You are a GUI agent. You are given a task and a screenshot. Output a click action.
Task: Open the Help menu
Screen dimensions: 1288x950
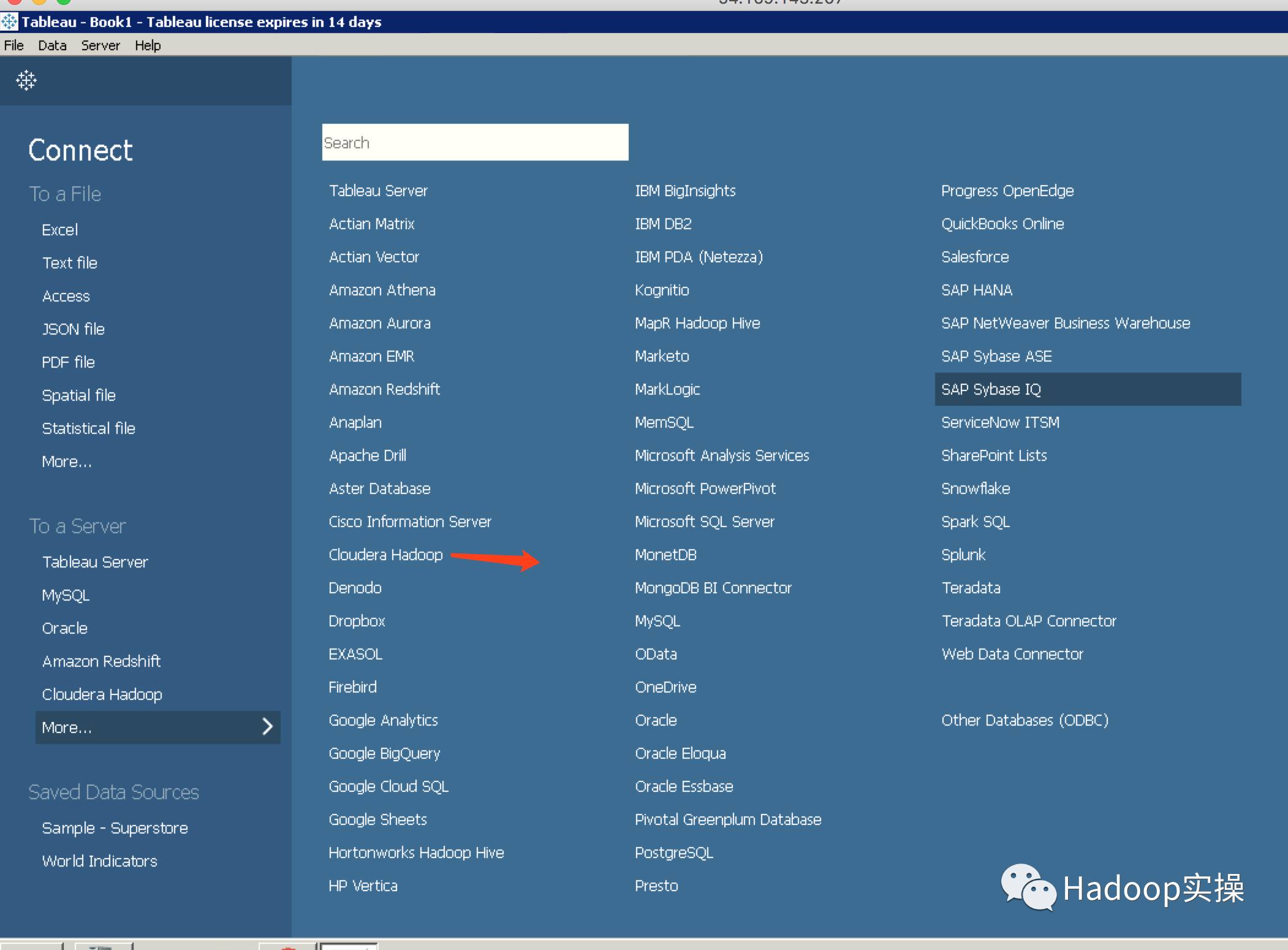pyautogui.click(x=148, y=45)
